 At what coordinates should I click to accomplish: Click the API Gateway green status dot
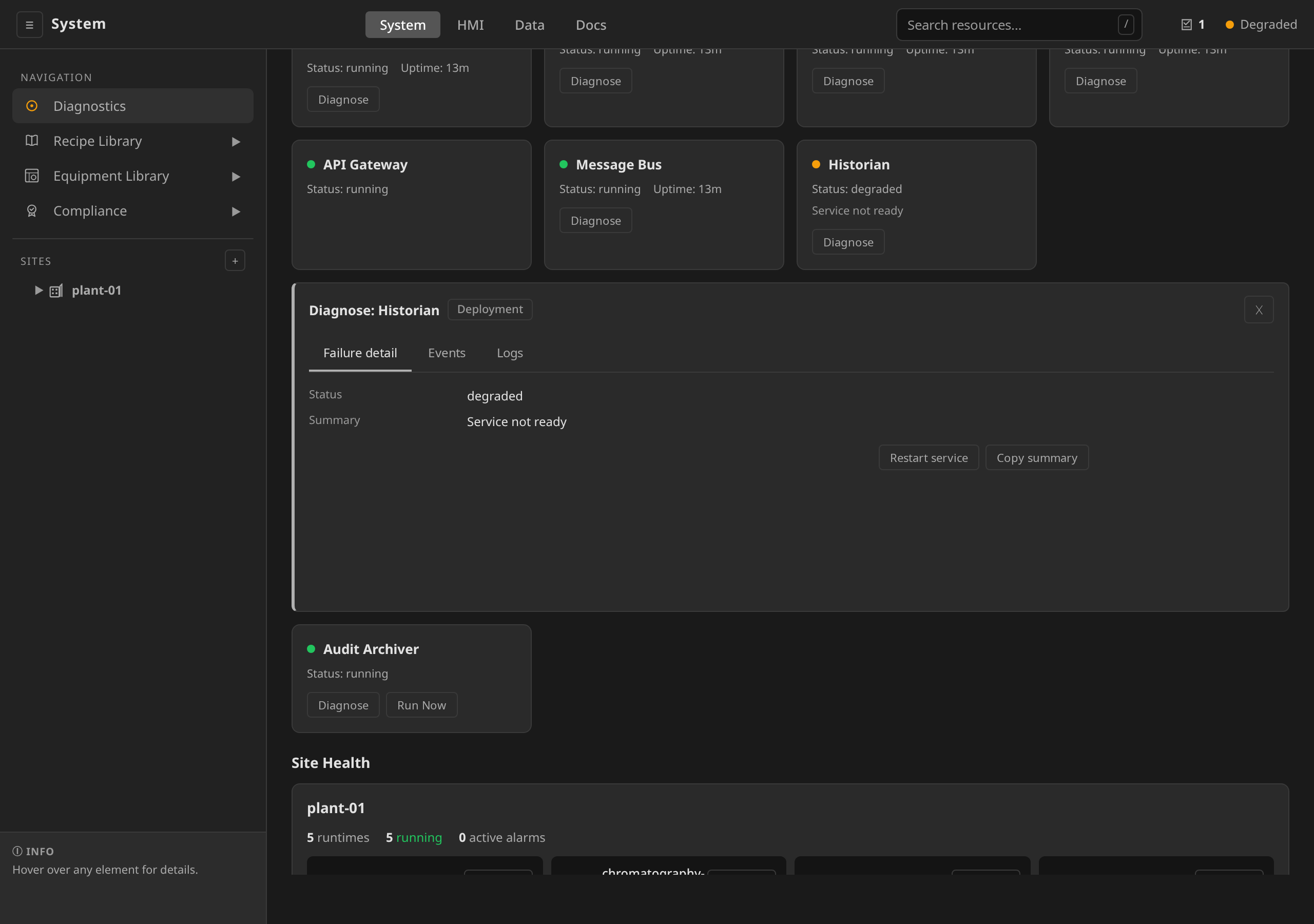(x=311, y=164)
